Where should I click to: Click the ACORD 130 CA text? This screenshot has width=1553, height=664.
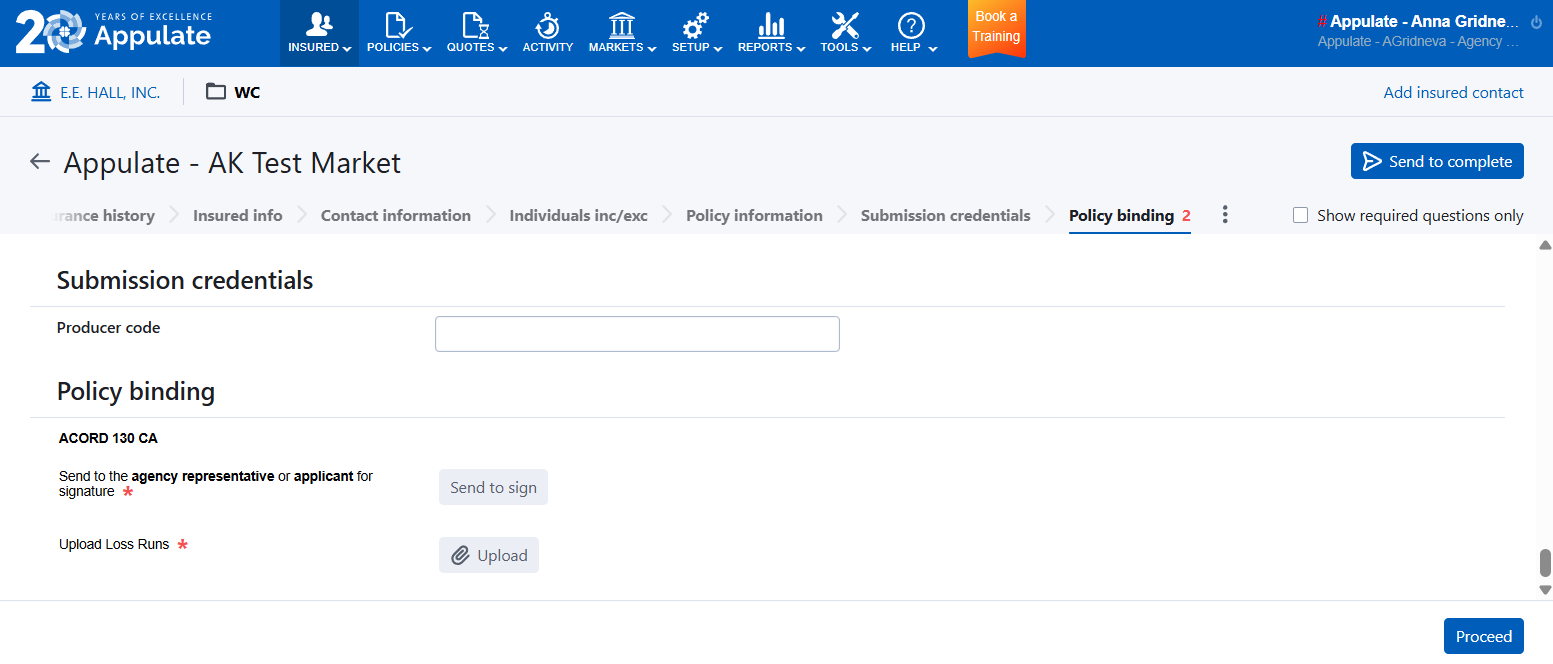[x=108, y=438]
